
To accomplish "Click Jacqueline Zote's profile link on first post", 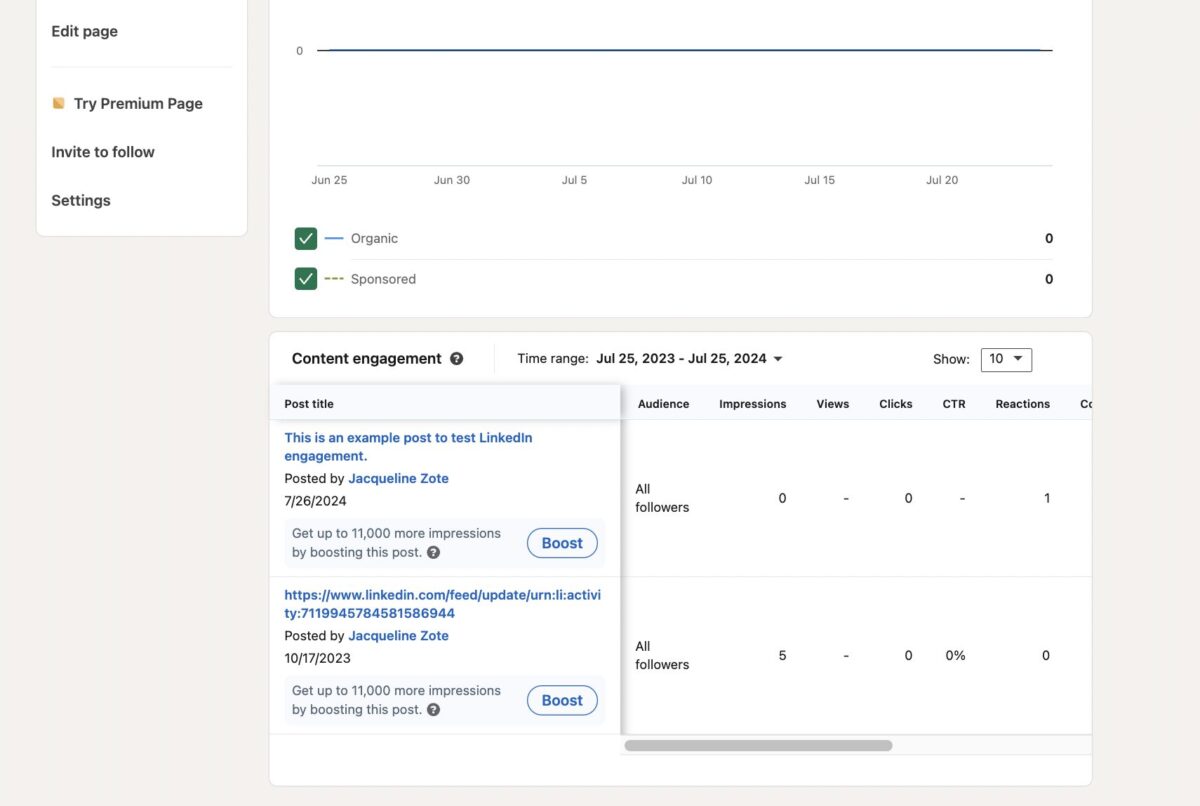I will pos(398,478).
